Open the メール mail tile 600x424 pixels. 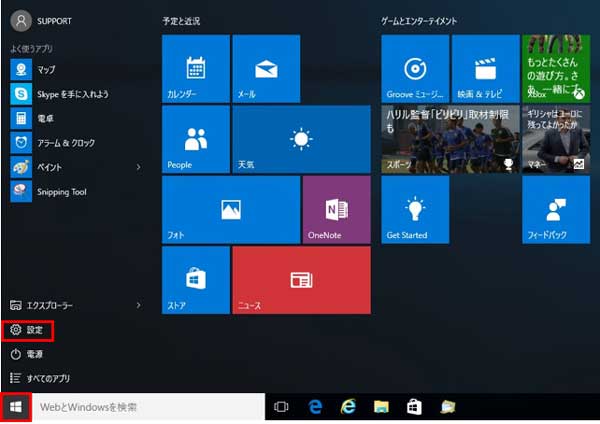[266, 69]
